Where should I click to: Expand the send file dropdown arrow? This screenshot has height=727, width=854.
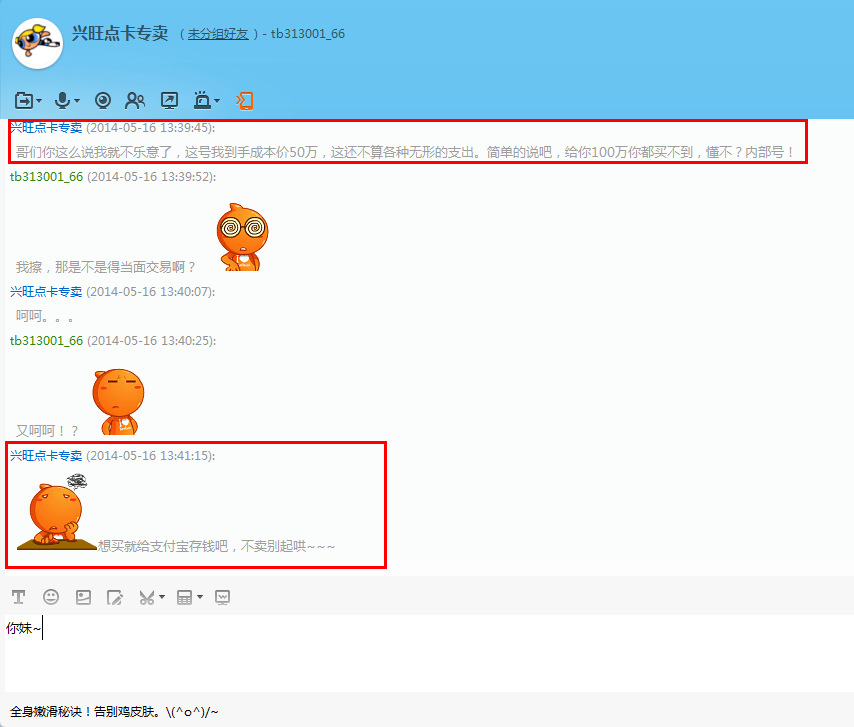pos(39,101)
